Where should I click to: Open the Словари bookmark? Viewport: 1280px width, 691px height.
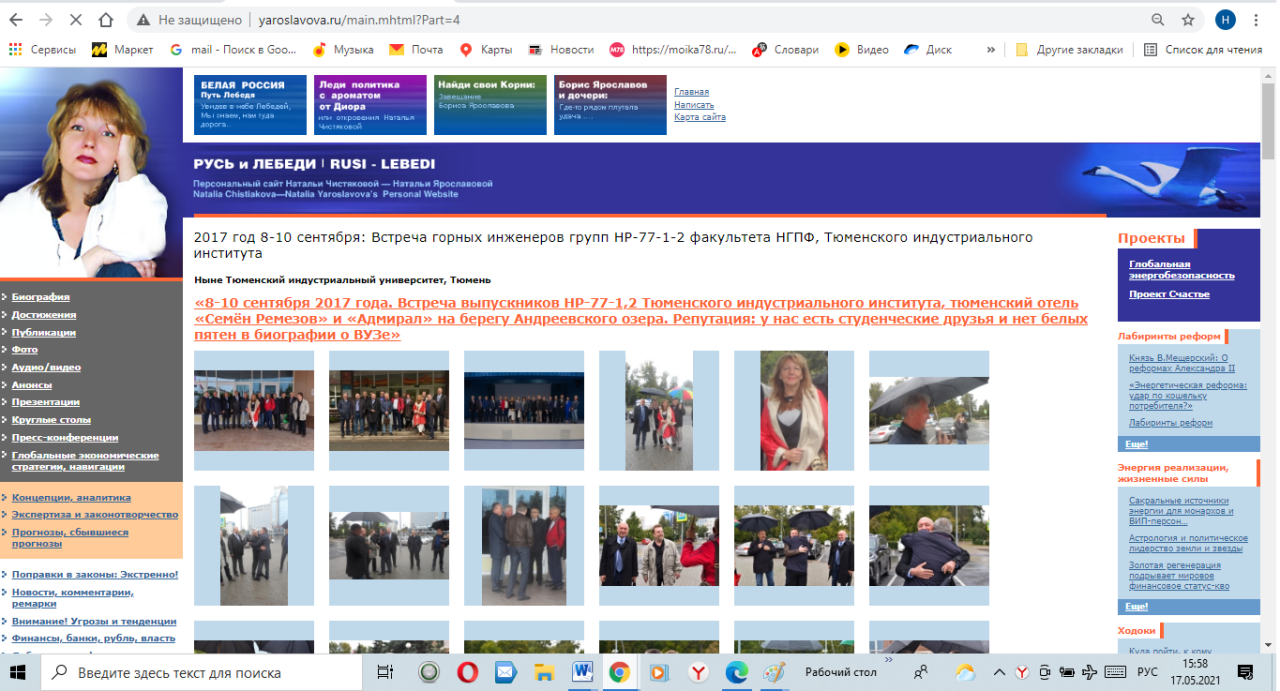click(785, 49)
